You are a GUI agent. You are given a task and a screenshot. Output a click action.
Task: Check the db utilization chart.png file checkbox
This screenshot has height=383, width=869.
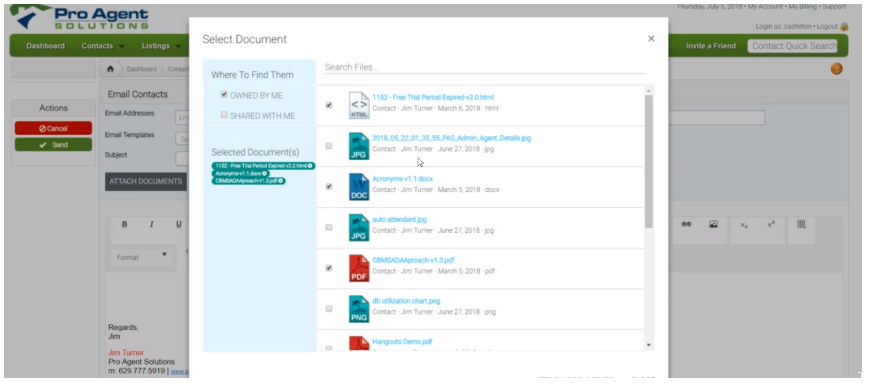click(x=329, y=309)
